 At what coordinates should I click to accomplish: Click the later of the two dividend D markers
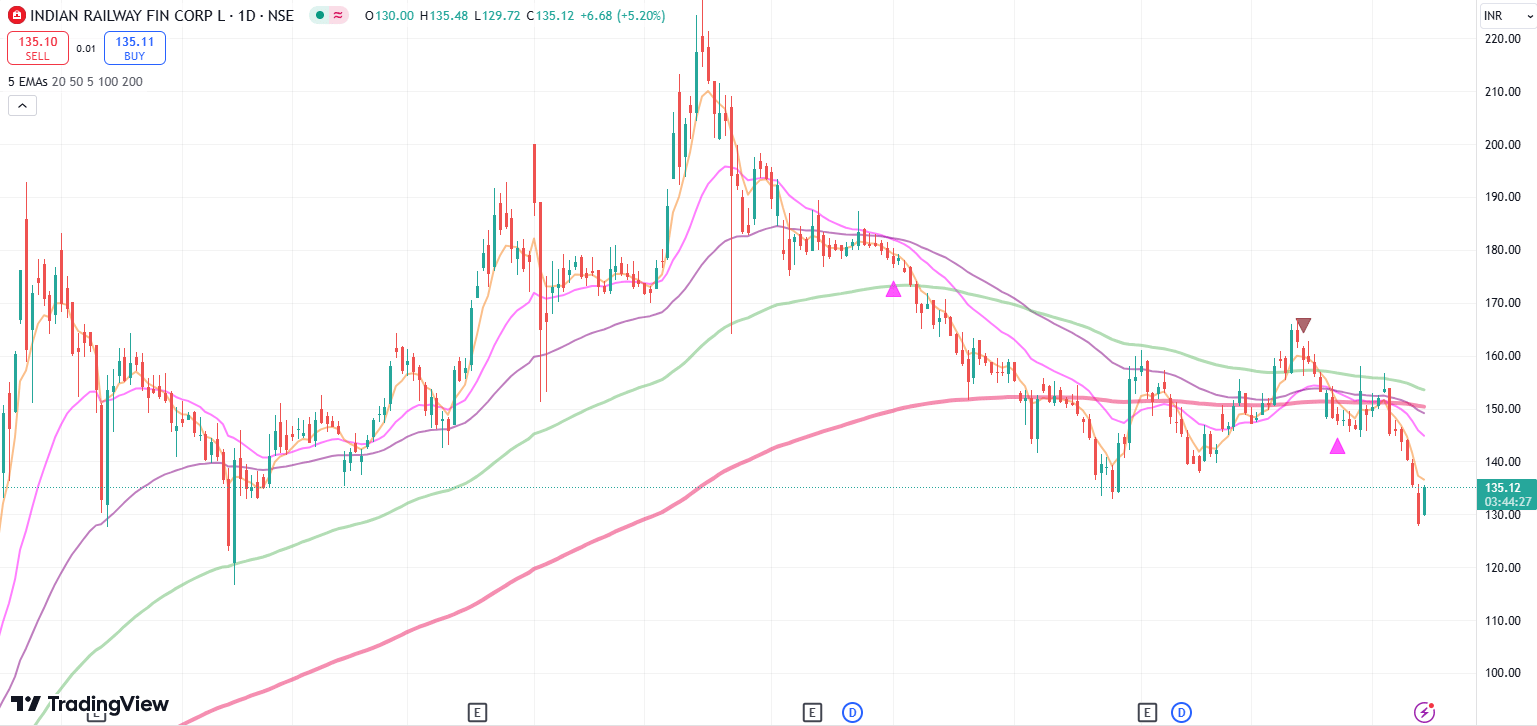pos(1181,712)
